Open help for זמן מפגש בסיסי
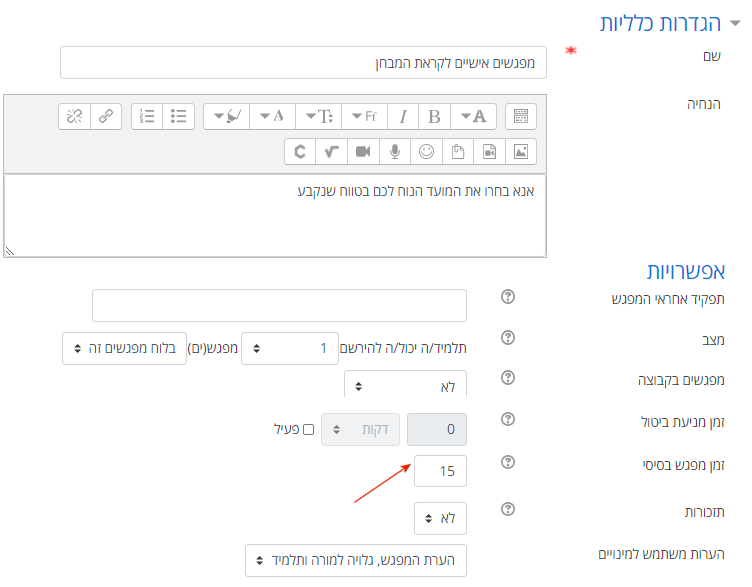Screen dimensions: 752x587 [x=508, y=462]
